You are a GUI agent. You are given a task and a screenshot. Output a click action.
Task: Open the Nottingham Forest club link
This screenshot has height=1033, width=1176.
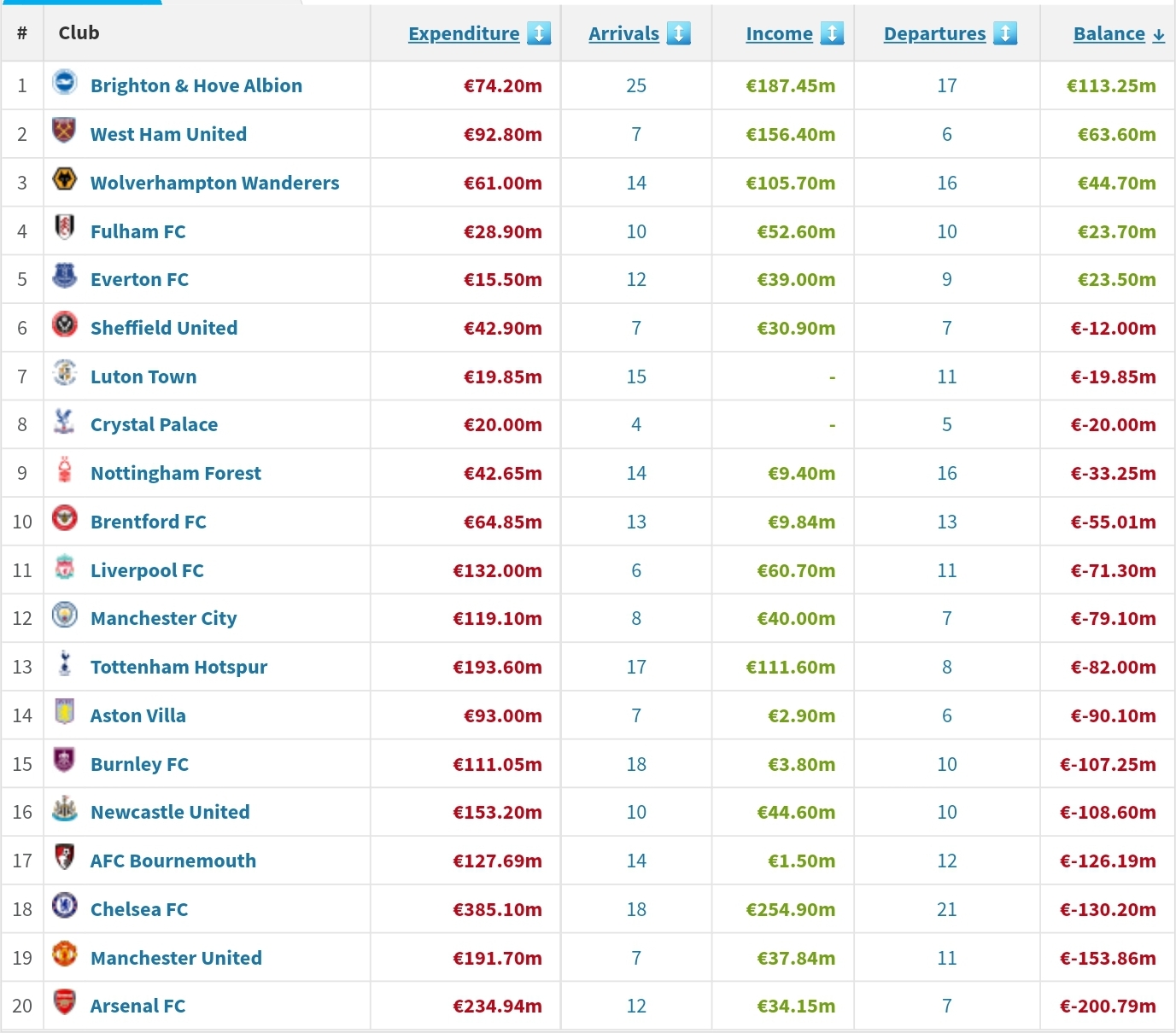click(176, 473)
